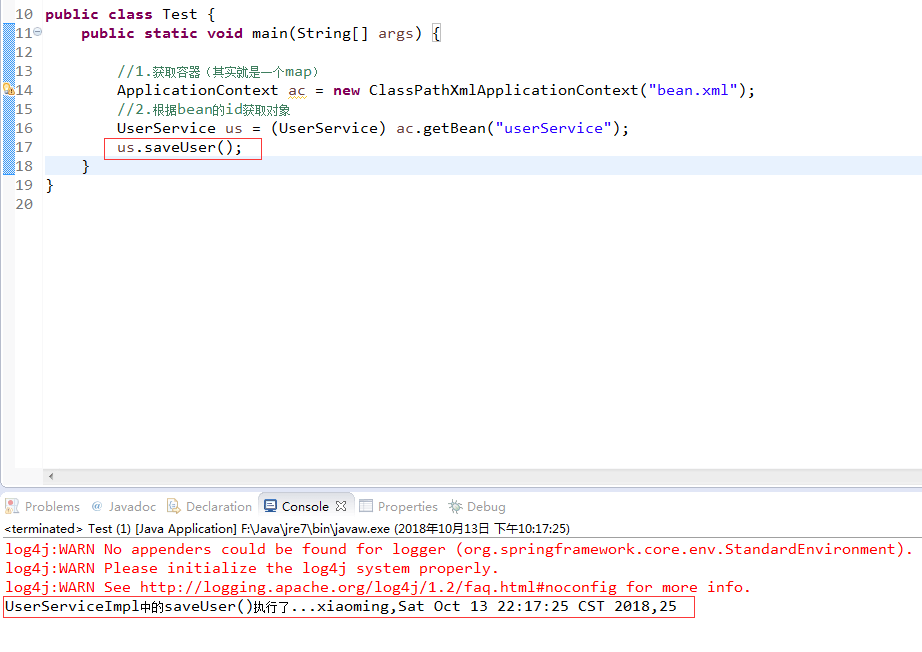The width and height of the screenshot is (922, 652).
Task: Click the ClassPathXmlApplicationContext class name
Action: (x=503, y=90)
